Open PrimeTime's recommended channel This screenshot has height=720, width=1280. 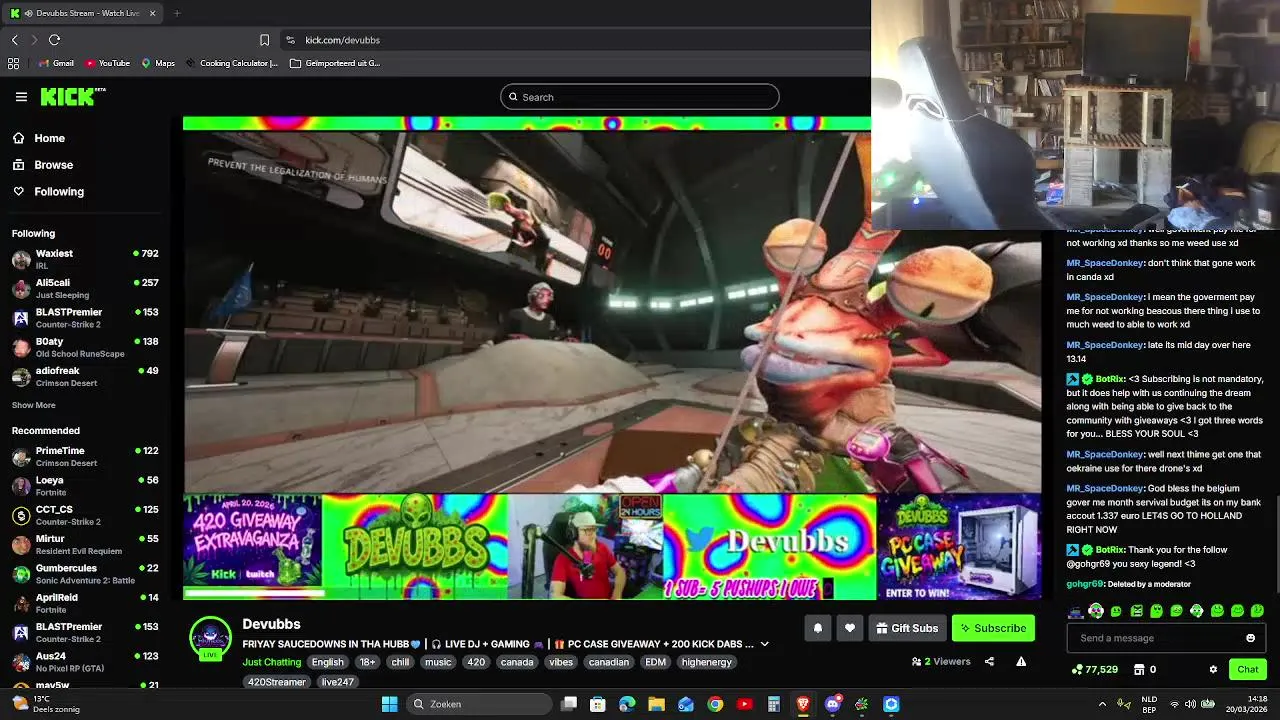[x=85, y=456]
